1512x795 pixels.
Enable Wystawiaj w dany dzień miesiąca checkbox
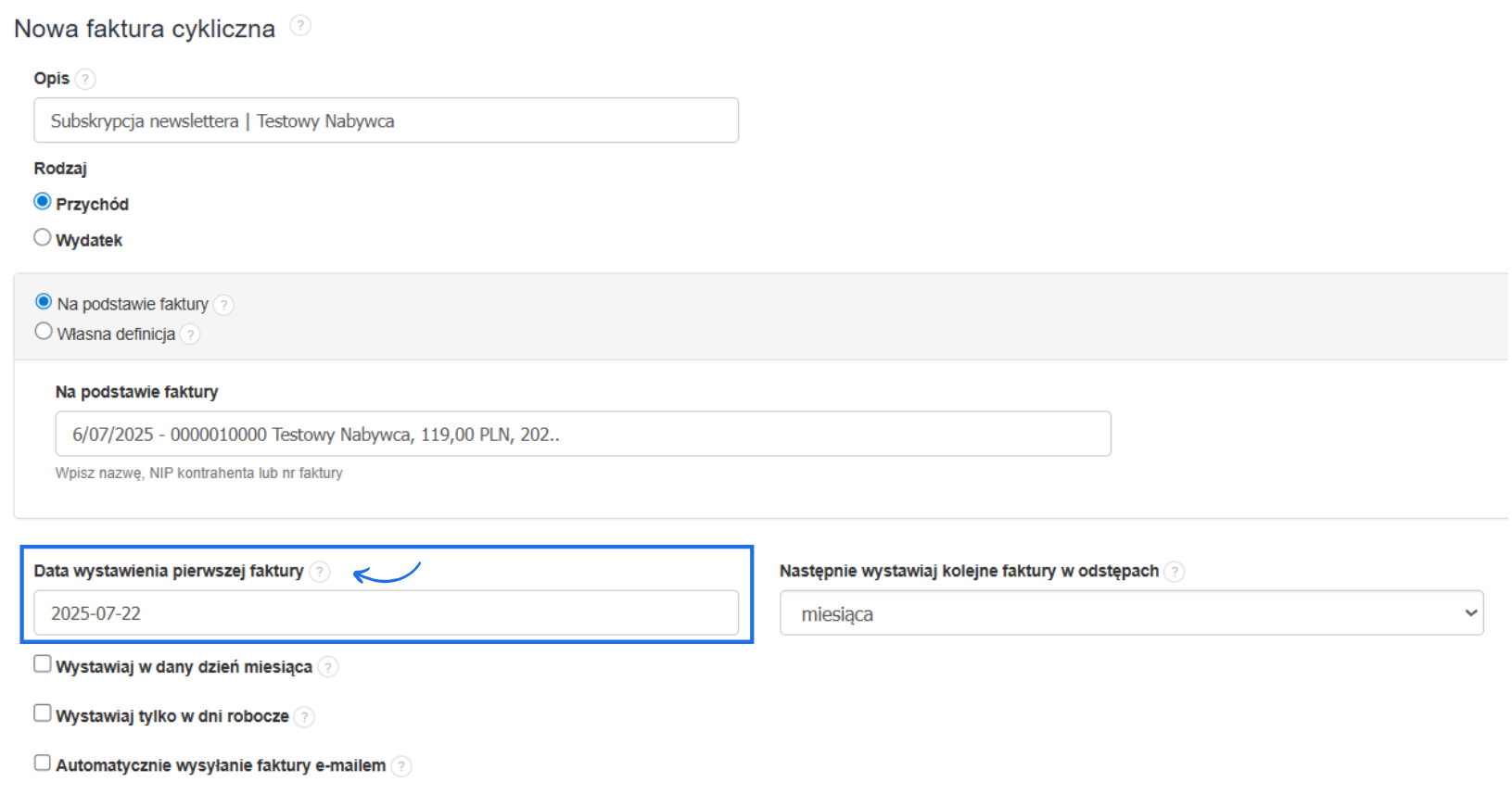(x=43, y=664)
